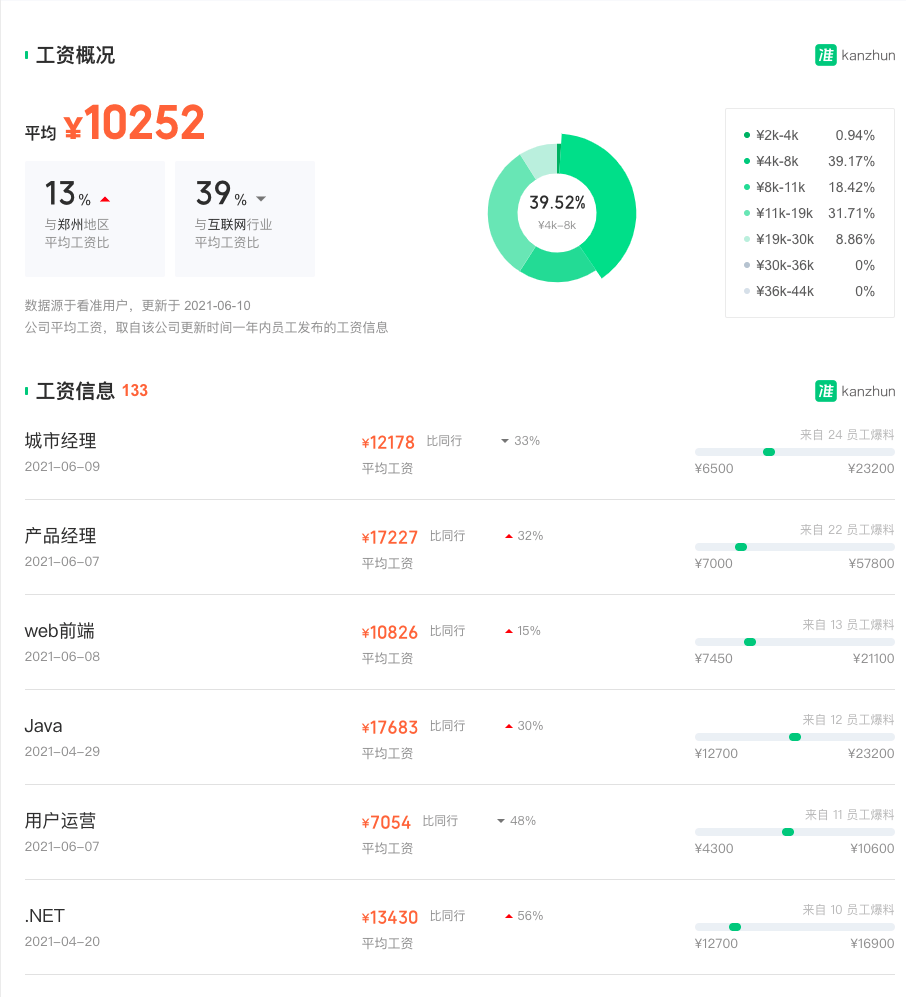Click the date 2021-06-09 under 城市经理
906x997 pixels.
click(x=62, y=467)
